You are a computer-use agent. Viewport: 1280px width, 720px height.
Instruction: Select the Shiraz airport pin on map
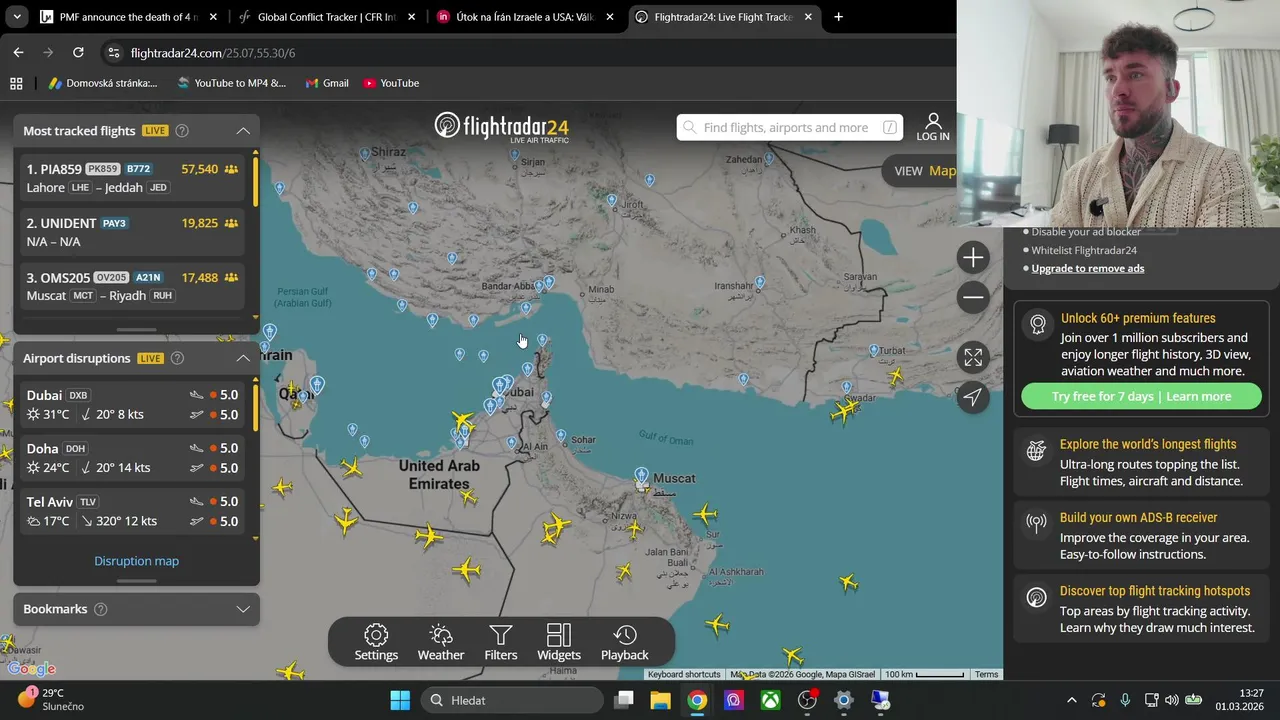[x=364, y=154]
